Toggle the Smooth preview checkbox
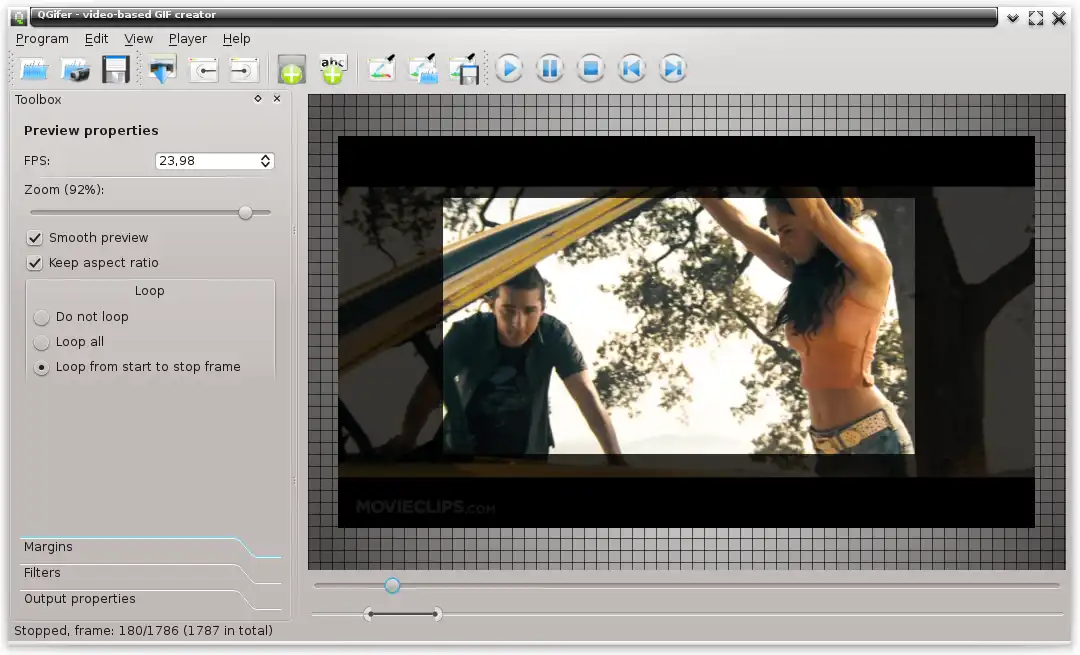1080x655 pixels. [x=35, y=238]
